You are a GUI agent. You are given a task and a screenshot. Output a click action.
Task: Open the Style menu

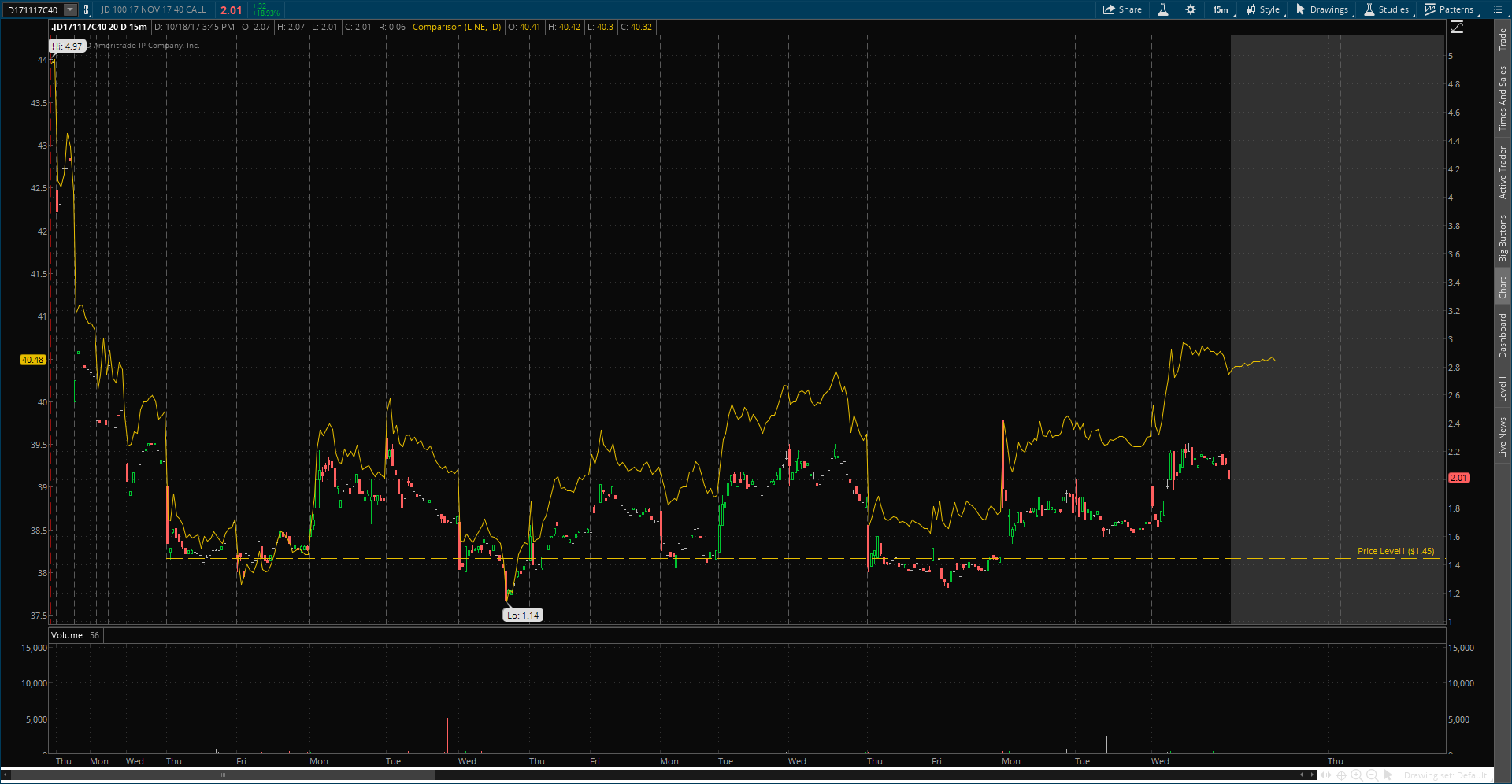pyautogui.click(x=1263, y=9)
